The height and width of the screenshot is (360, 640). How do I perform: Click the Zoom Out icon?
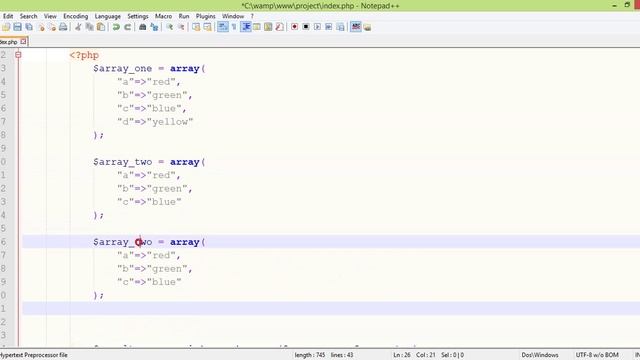(x=181, y=27)
